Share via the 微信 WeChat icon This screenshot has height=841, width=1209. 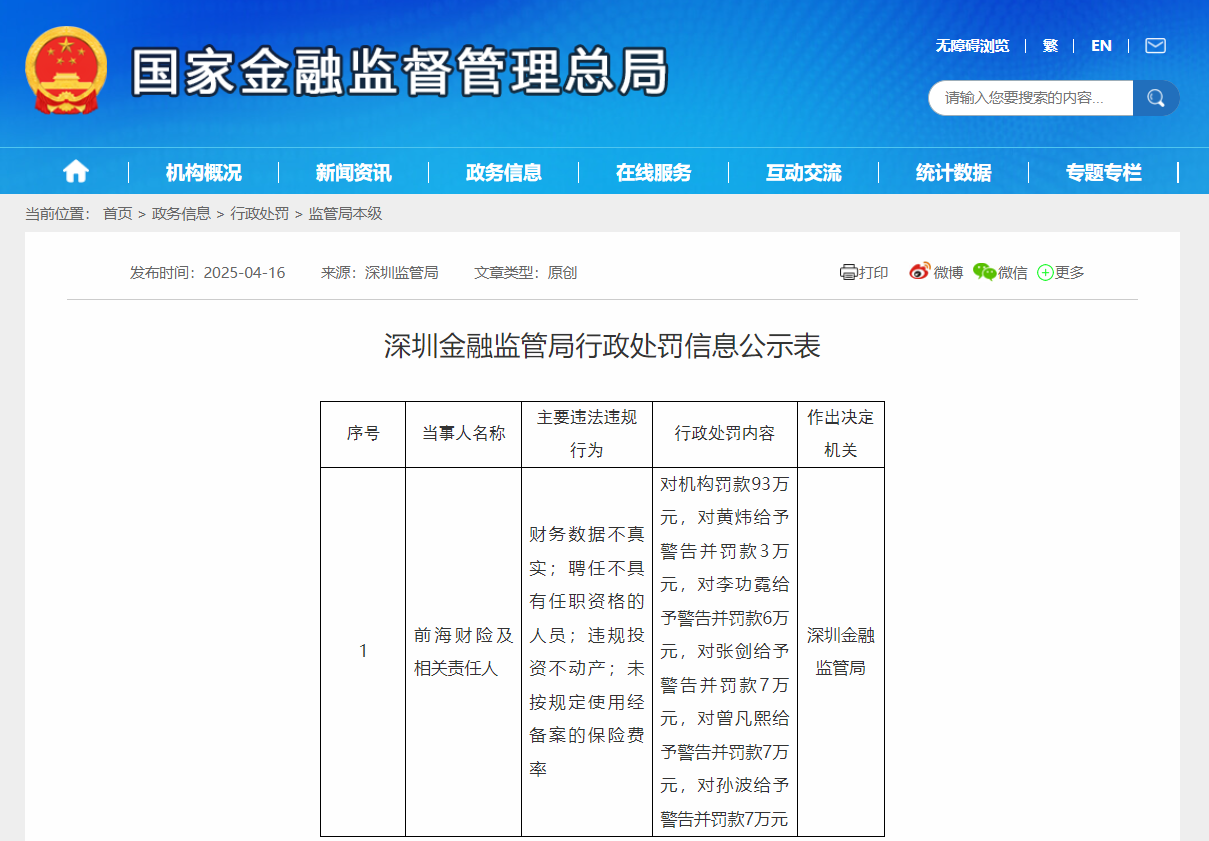click(984, 272)
